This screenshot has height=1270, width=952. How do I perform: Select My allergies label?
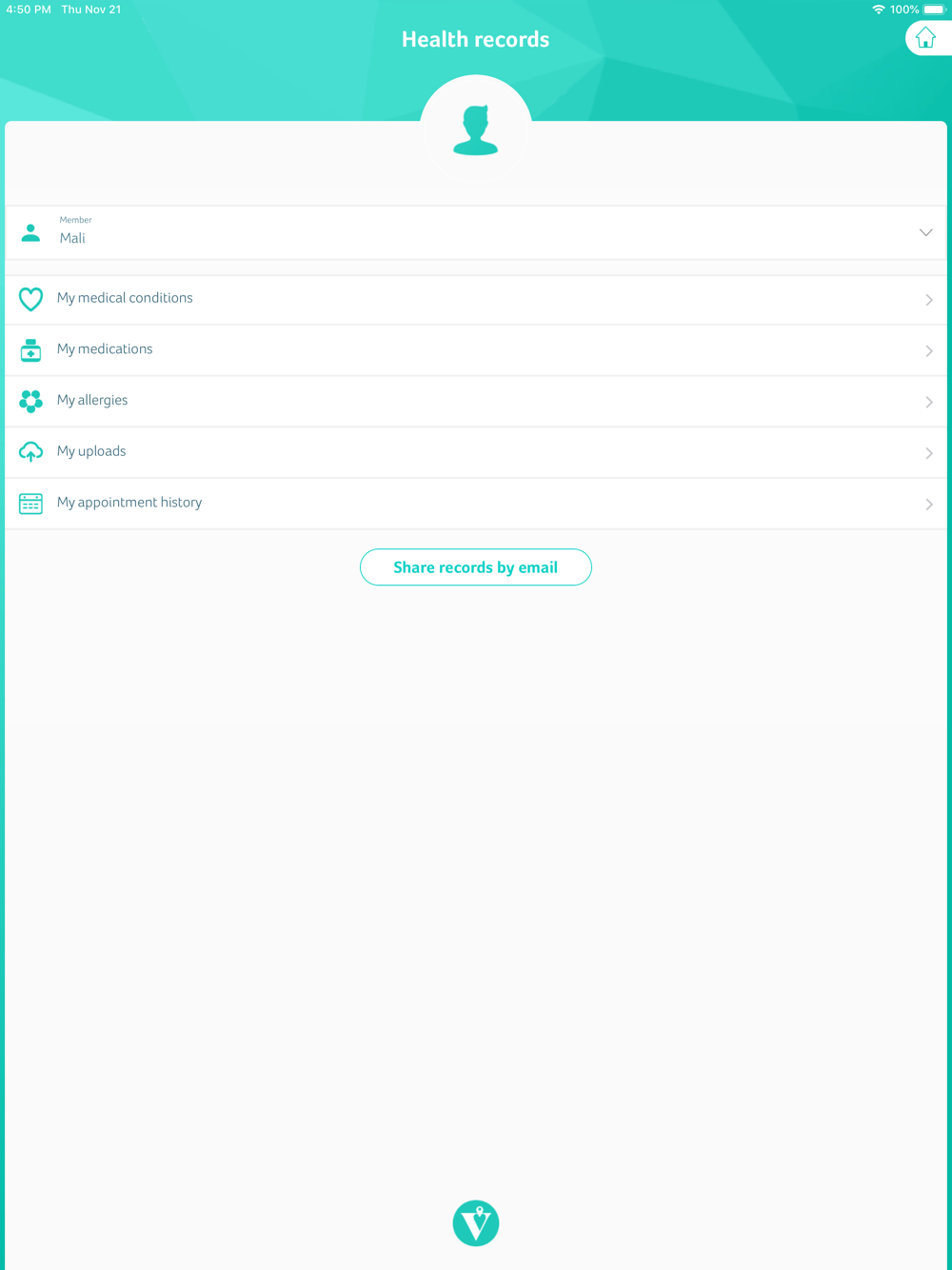92,401
